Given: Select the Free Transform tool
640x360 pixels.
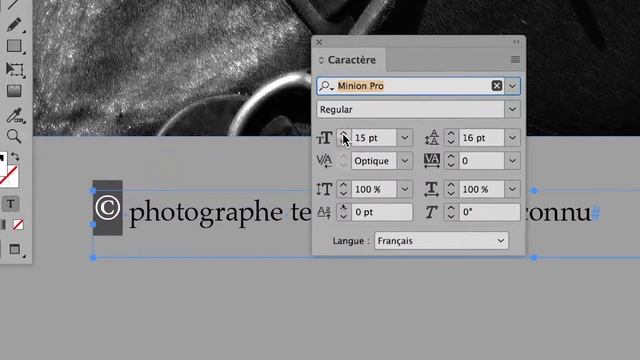Looking at the screenshot, I should (x=15, y=69).
